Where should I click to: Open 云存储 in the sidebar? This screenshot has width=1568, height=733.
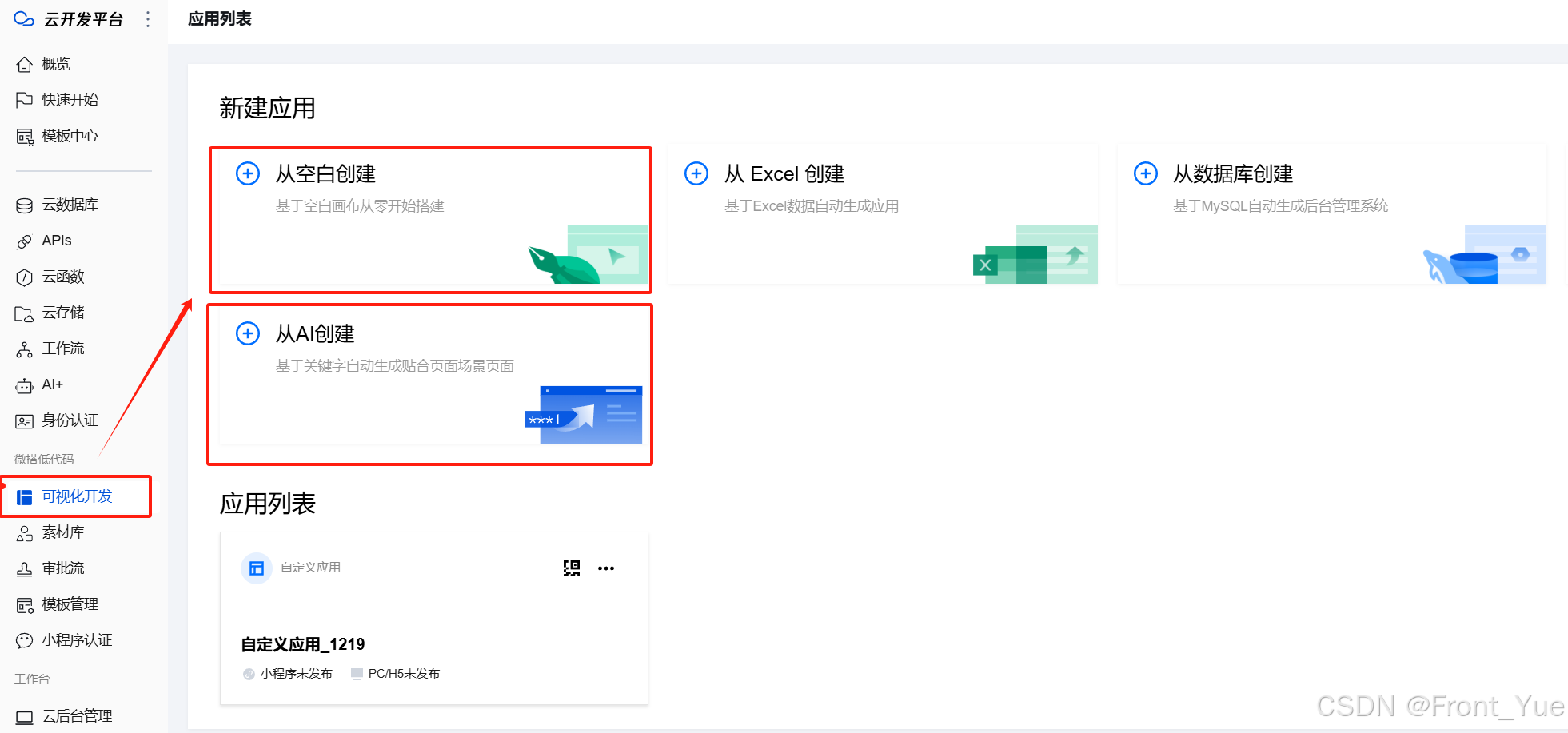tap(62, 313)
